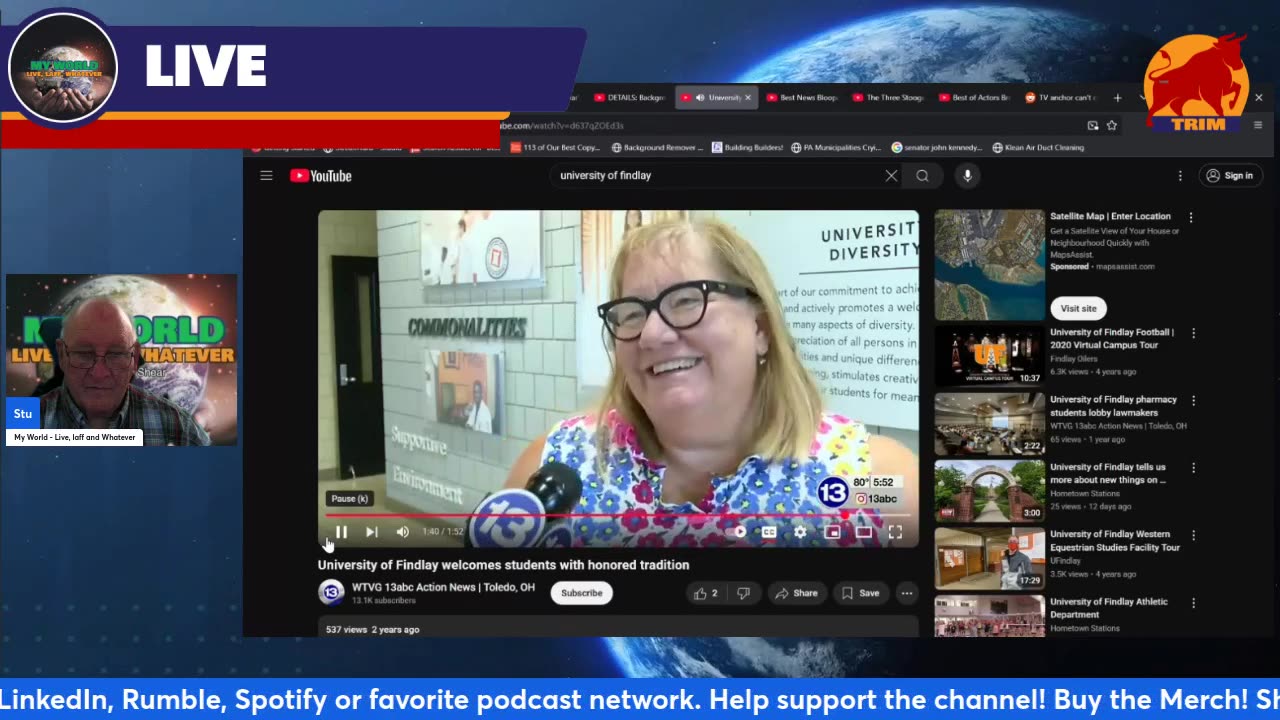This screenshot has height=720, width=1280.
Task: Open pharmacy students lobby lawmakers title
Action: [x=1113, y=405]
